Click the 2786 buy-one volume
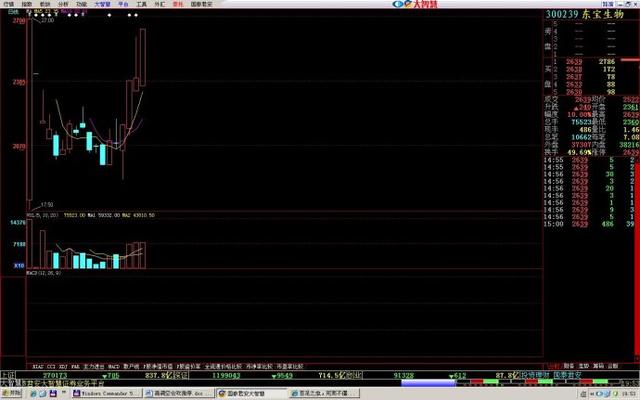 click(x=607, y=62)
